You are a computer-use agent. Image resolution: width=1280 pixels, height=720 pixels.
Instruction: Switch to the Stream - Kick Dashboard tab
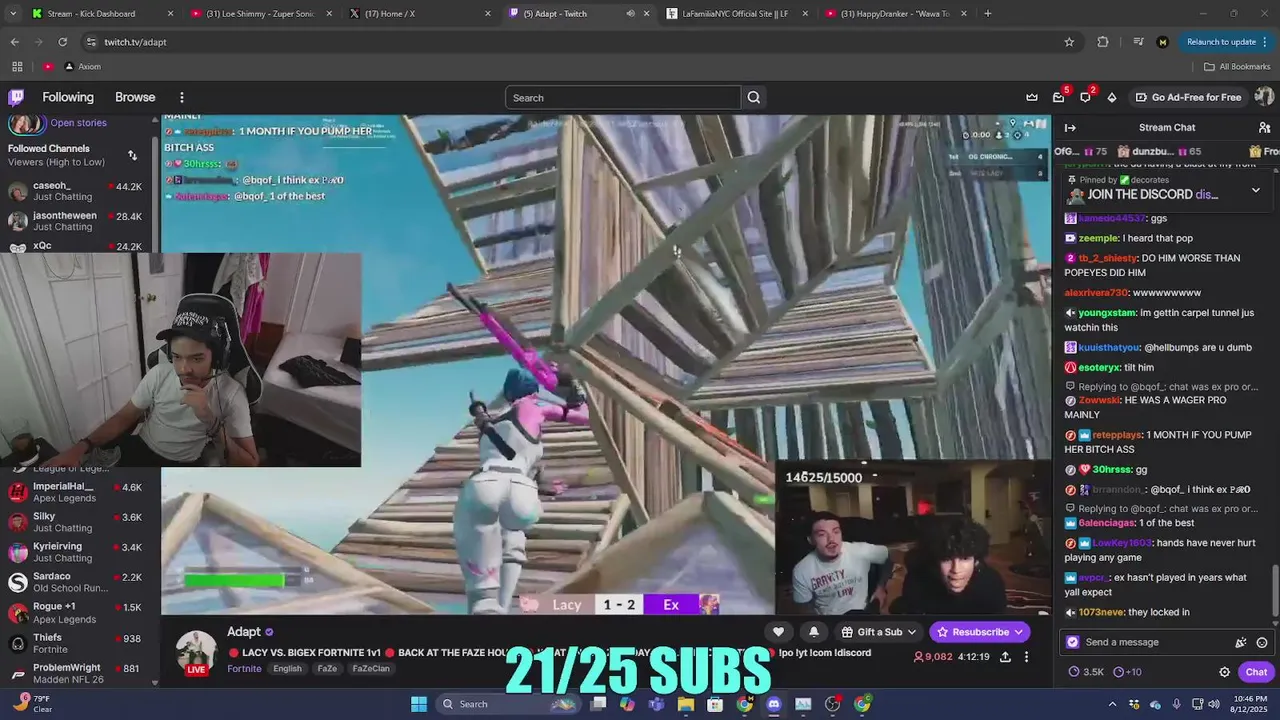point(100,13)
